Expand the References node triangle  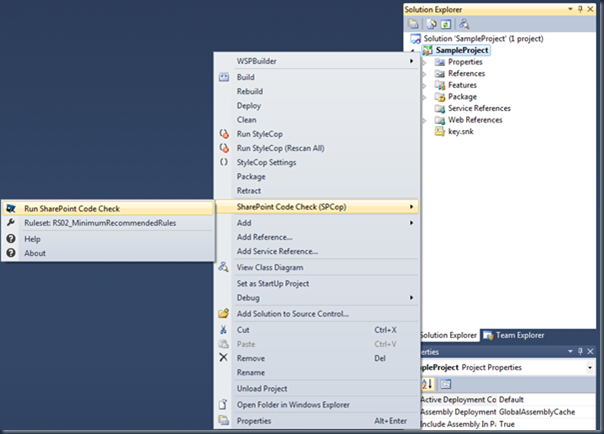(x=424, y=74)
